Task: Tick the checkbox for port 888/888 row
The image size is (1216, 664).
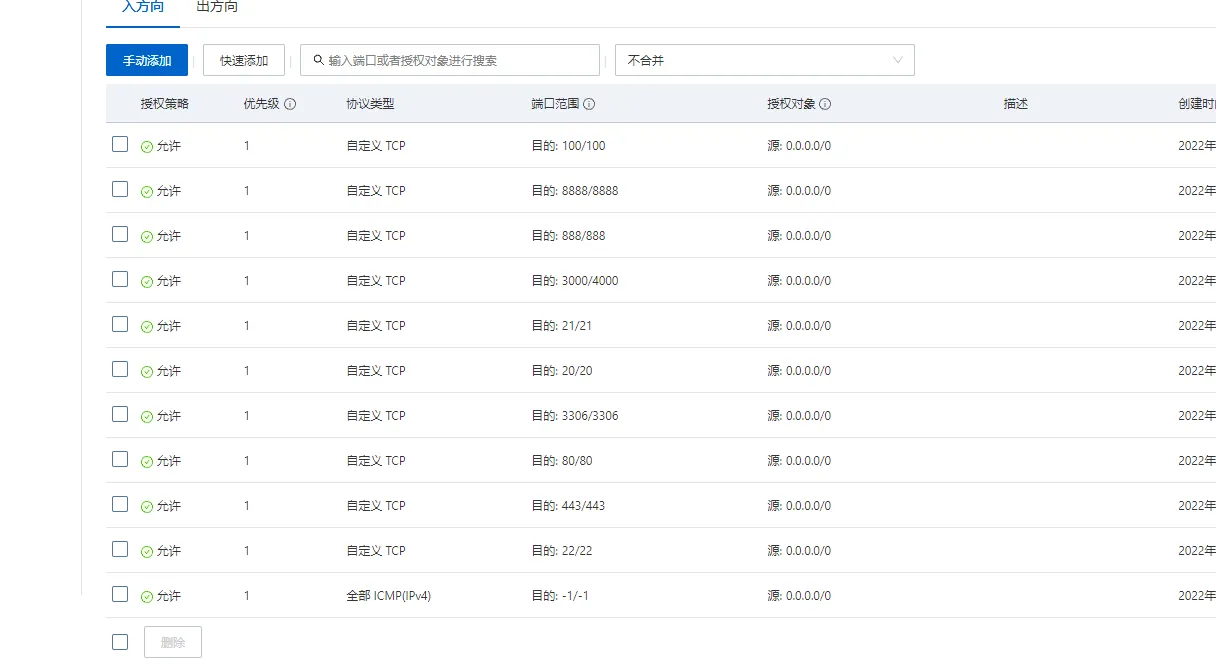Action: point(120,234)
